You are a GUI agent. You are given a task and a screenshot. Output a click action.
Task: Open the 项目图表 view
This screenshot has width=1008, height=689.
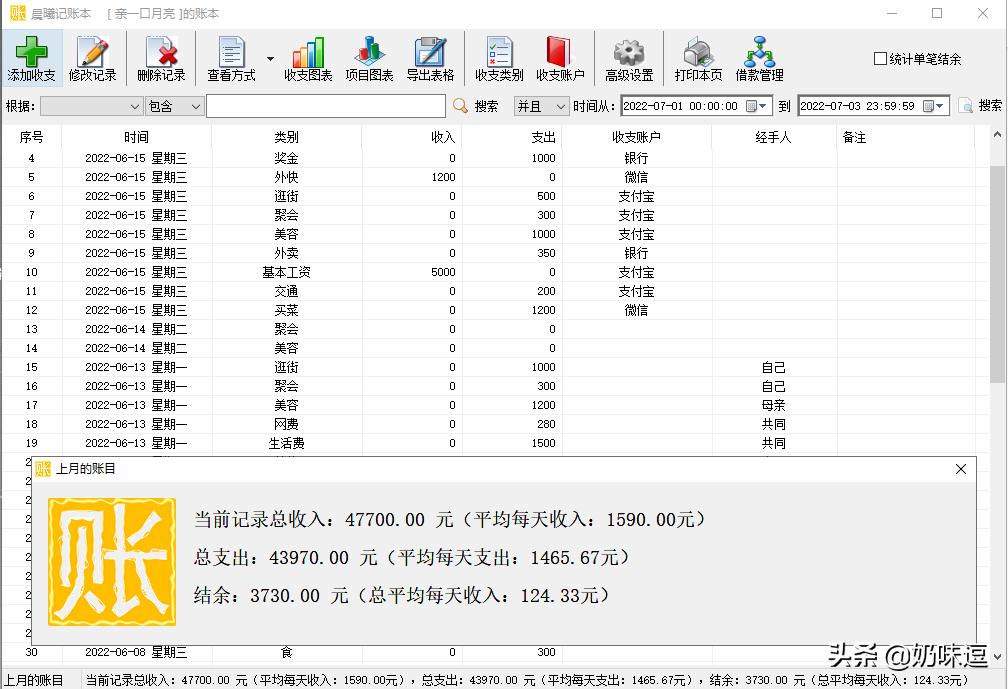point(368,57)
